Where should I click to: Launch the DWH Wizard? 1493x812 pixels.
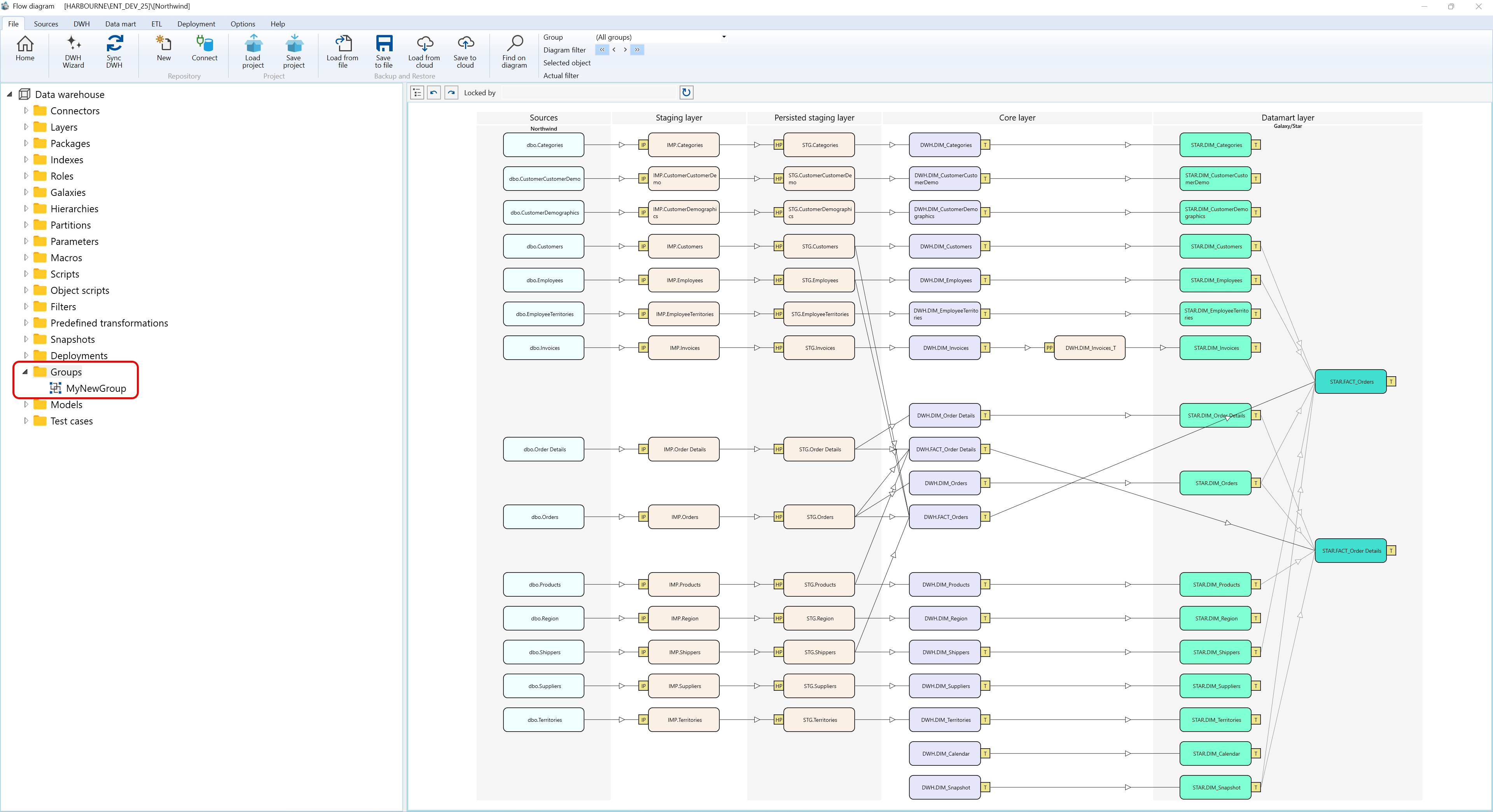coord(73,52)
